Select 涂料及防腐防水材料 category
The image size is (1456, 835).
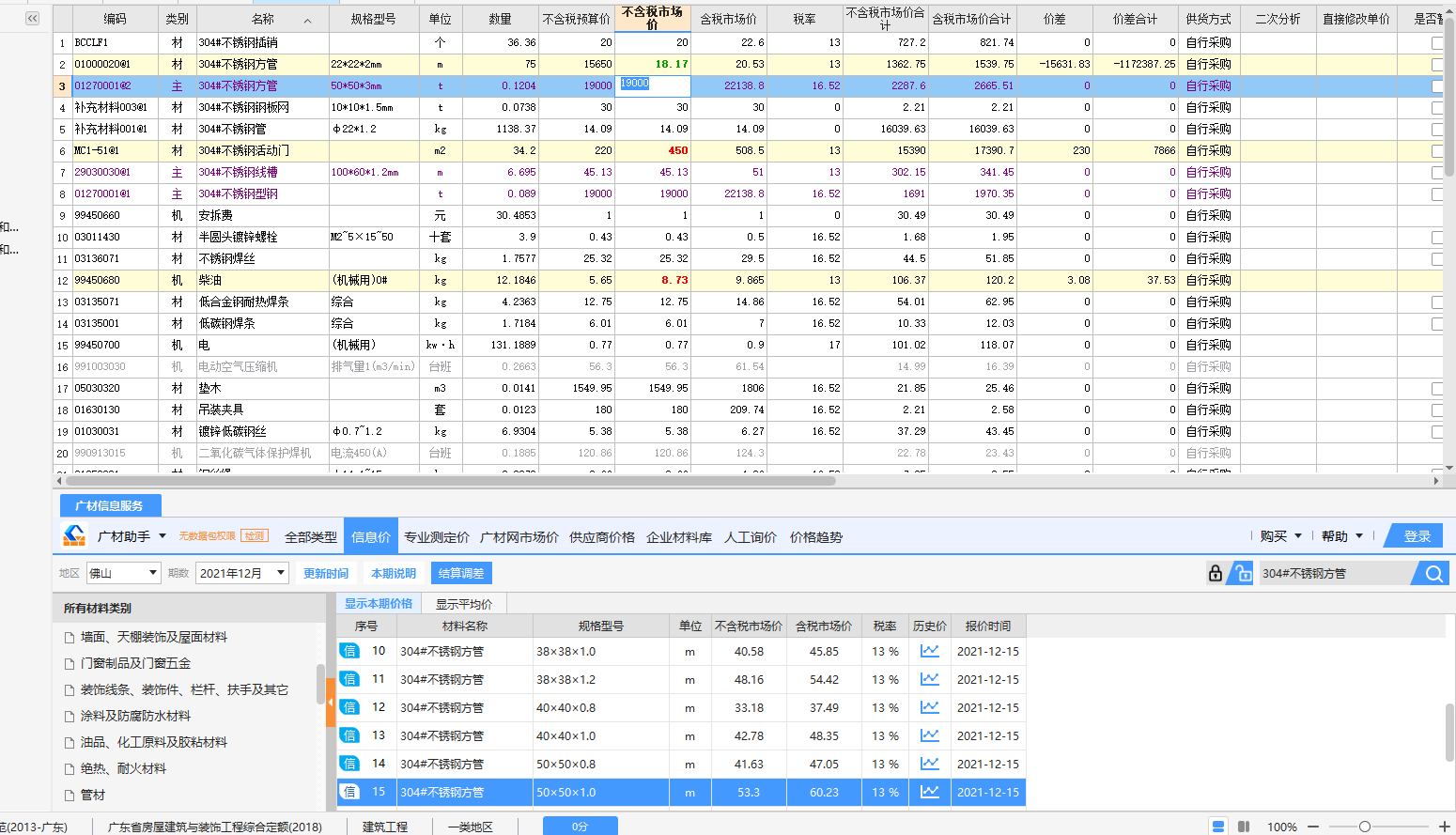point(136,717)
